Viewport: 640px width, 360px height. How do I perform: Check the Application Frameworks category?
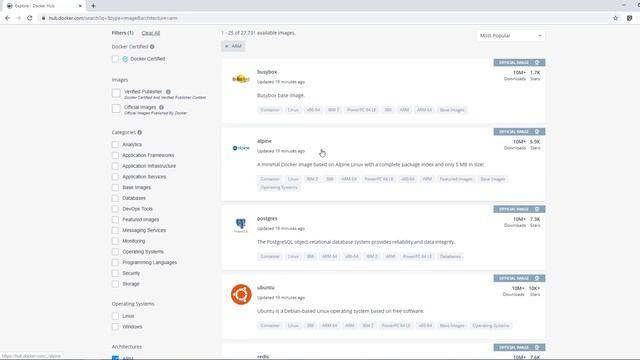pyautogui.click(x=116, y=155)
